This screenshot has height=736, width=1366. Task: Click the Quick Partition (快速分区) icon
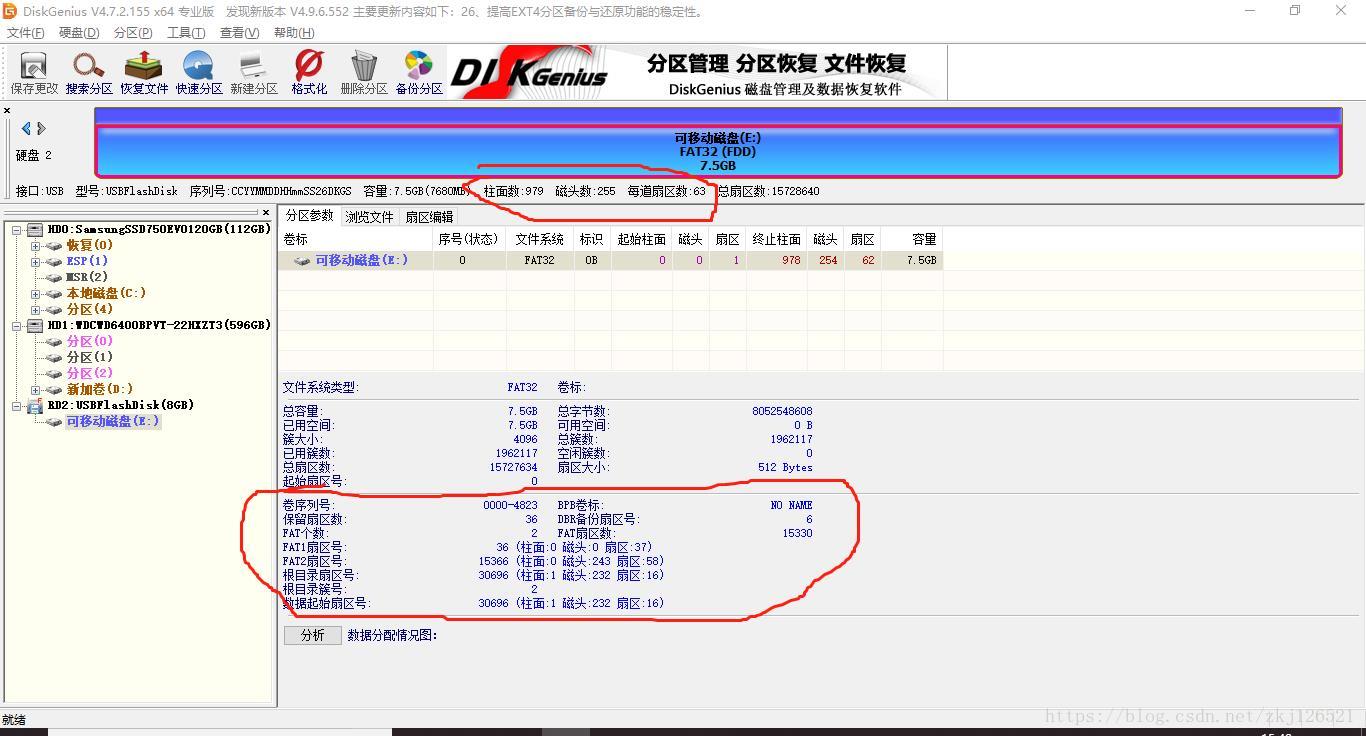[x=199, y=73]
